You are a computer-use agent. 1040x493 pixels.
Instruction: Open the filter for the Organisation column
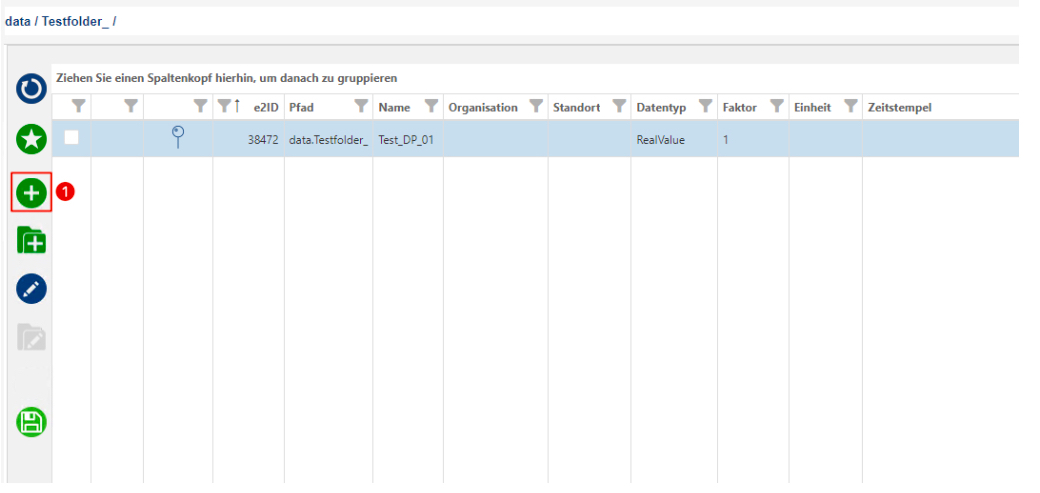(x=536, y=107)
